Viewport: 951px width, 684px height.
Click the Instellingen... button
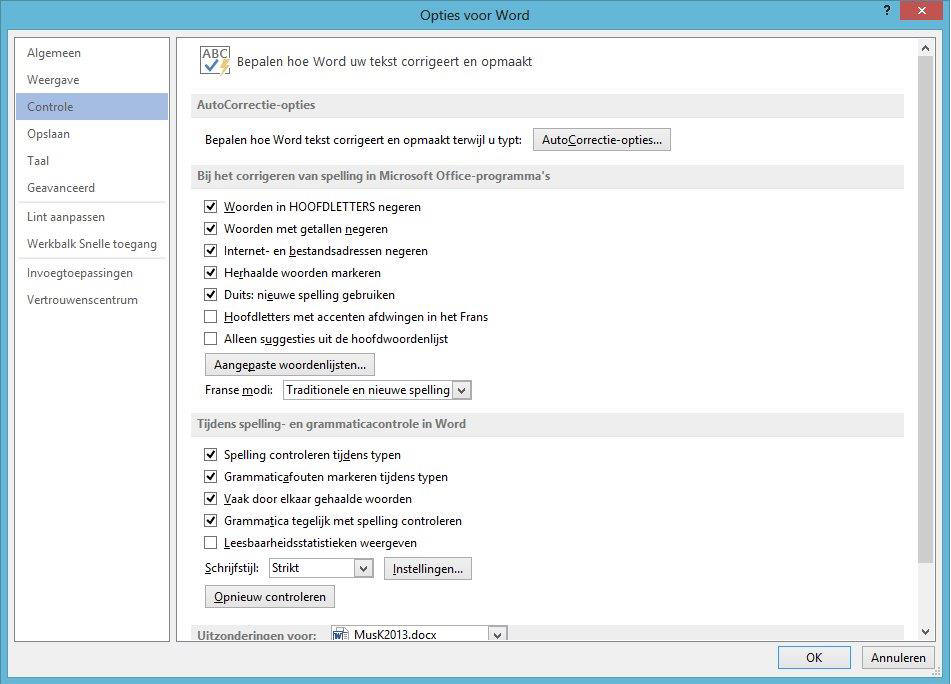pos(428,569)
